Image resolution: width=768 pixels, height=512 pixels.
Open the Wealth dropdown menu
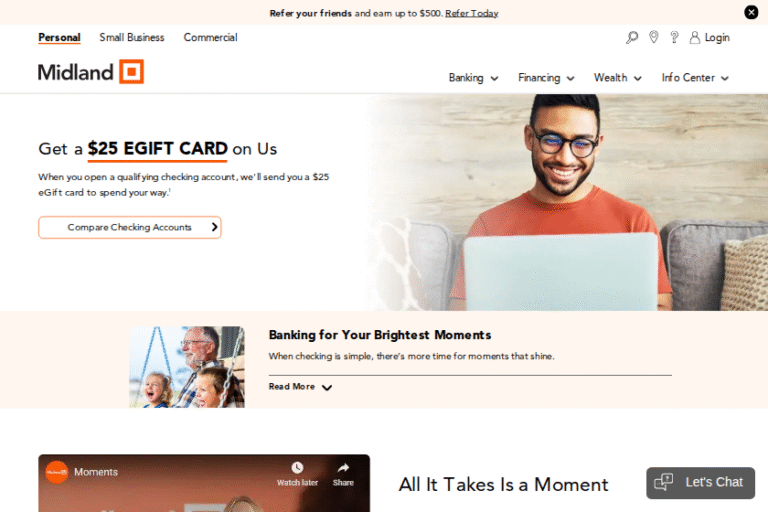point(618,78)
